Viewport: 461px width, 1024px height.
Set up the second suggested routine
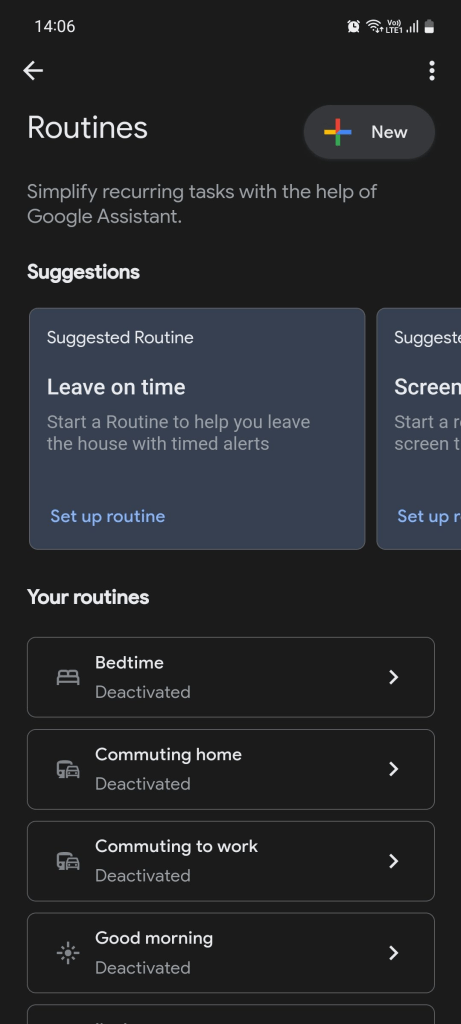tap(429, 516)
